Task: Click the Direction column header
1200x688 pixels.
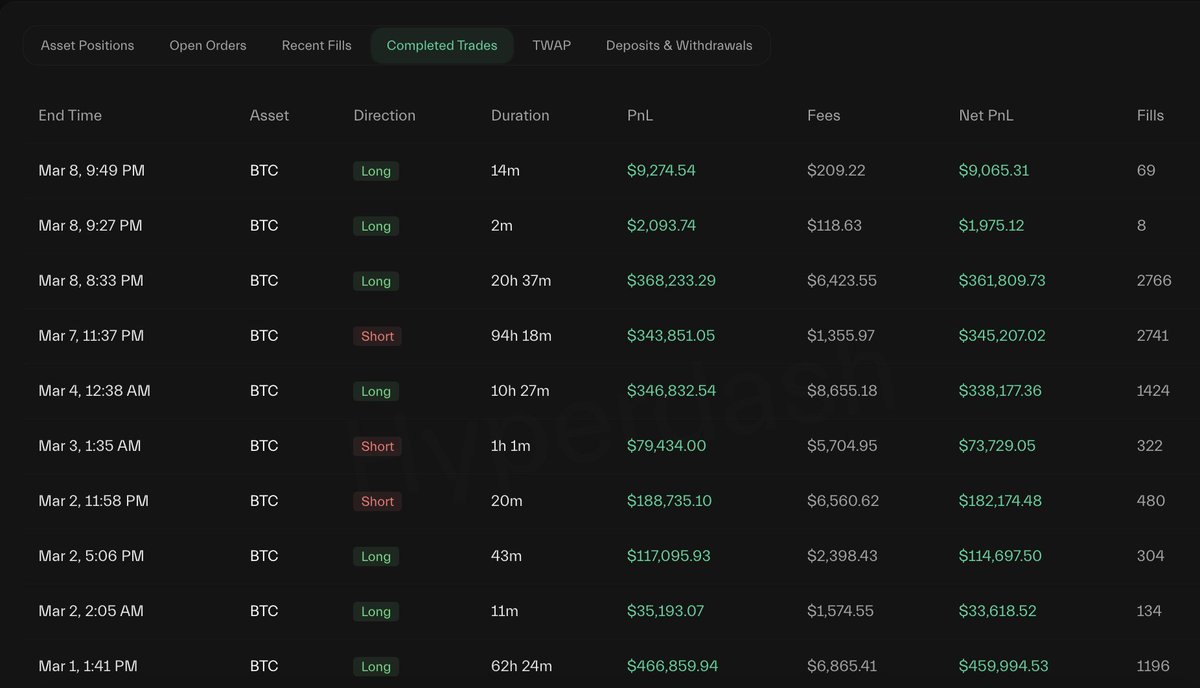Action: click(x=384, y=115)
